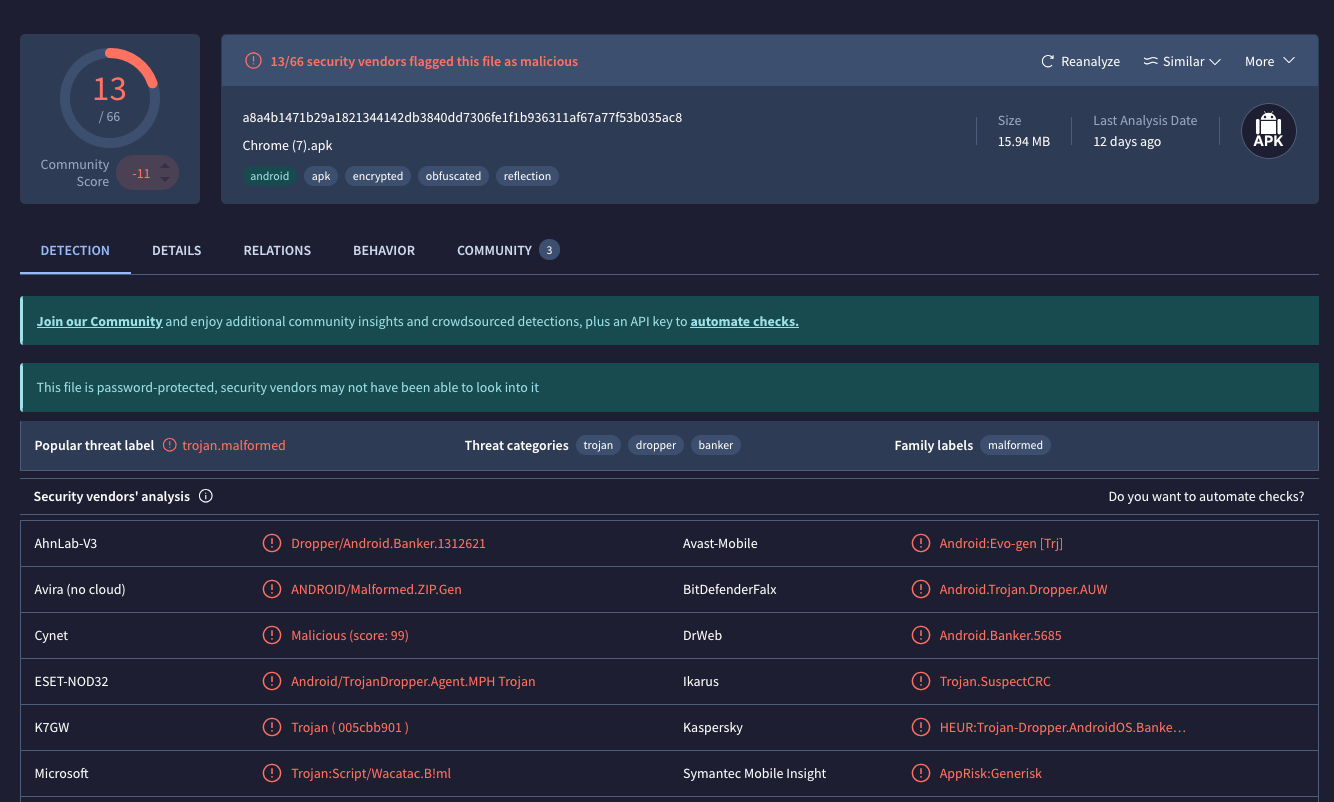Select the obfuscated tag chip
Screen dimensions: 1334x802
(x=453, y=176)
